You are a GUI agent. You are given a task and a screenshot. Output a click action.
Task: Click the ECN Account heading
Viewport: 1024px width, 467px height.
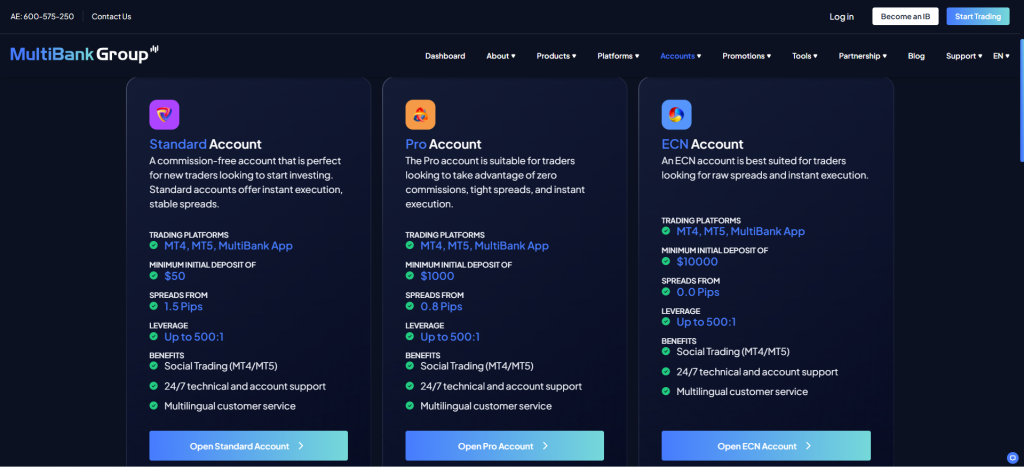(x=702, y=144)
